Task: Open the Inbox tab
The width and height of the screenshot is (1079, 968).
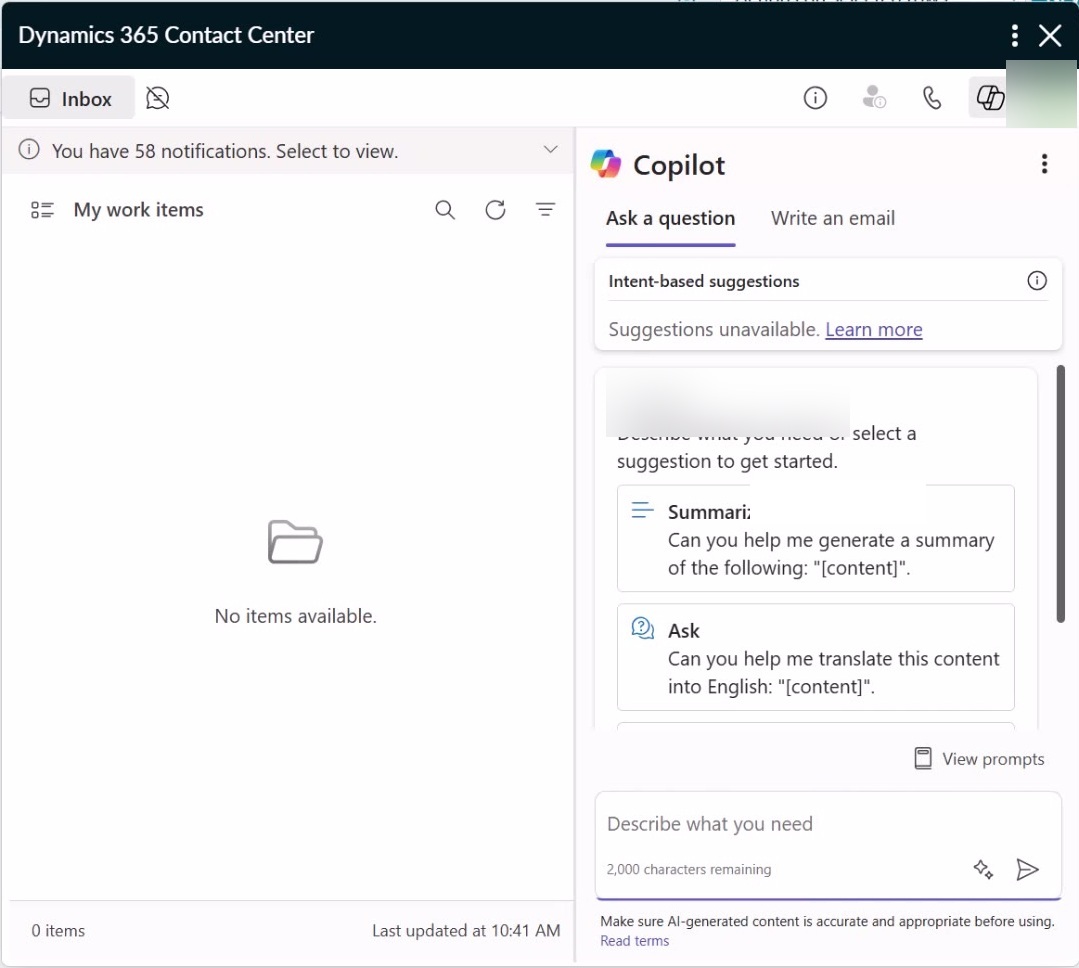Action: coord(69,98)
